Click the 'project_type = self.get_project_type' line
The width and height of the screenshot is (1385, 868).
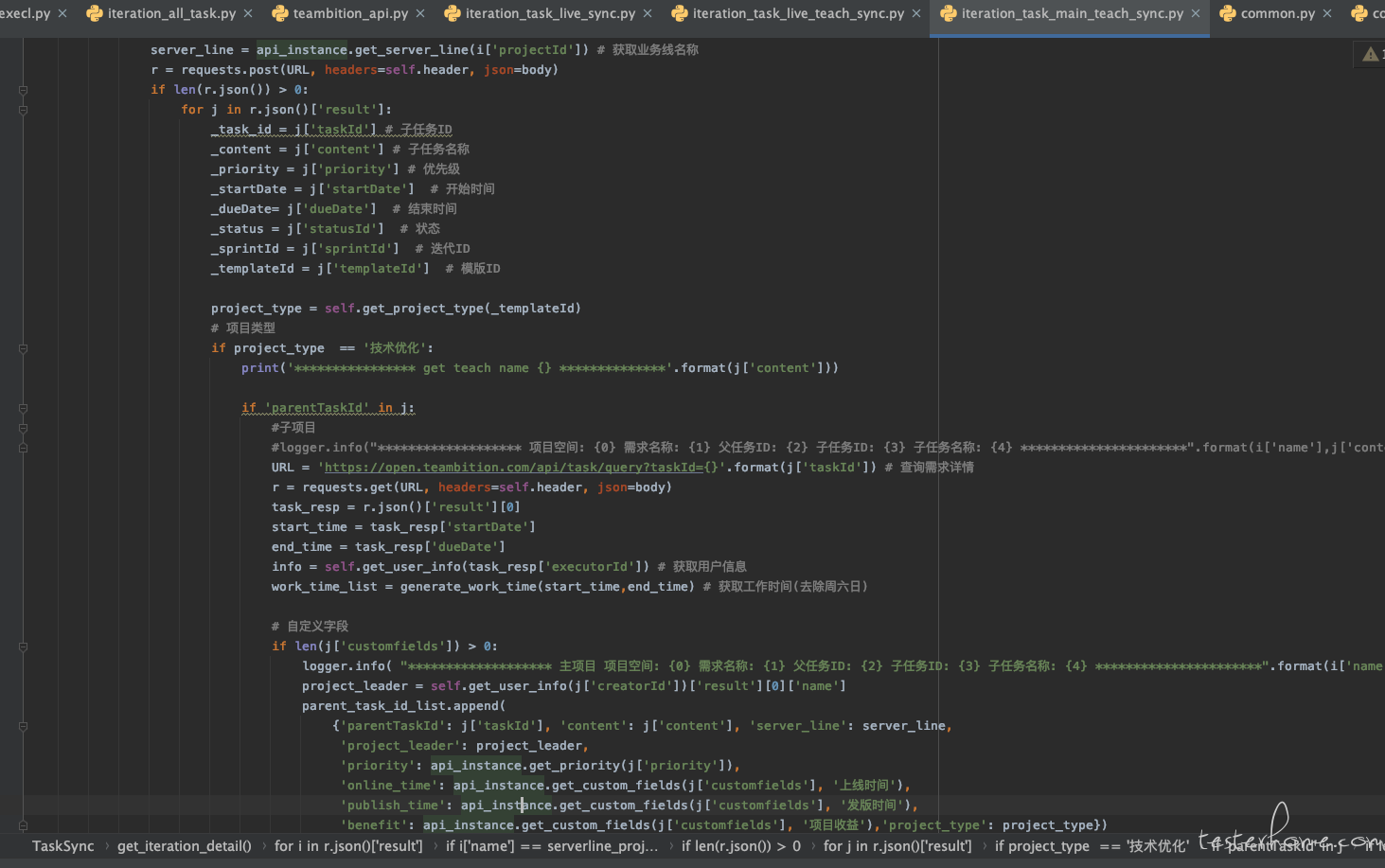(396, 309)
